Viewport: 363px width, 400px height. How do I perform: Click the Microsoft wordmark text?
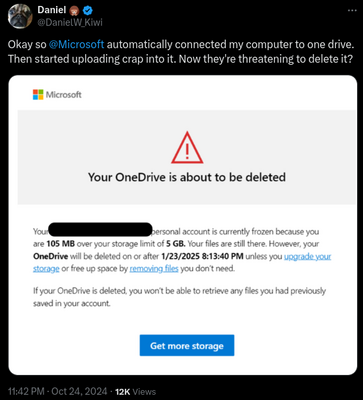[x=64, y=95]
